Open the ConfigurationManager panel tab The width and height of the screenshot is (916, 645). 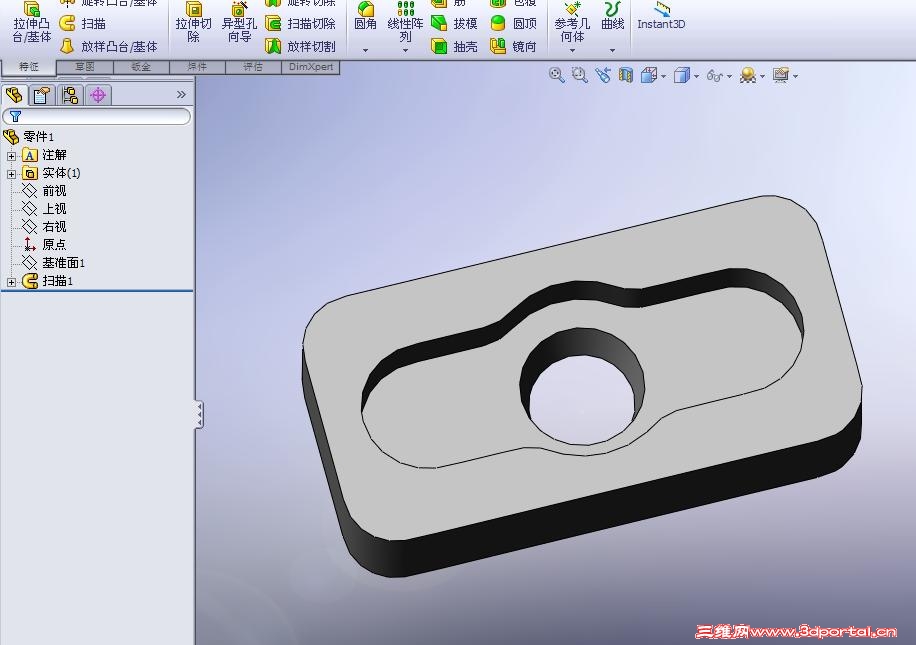coord(70,95)
